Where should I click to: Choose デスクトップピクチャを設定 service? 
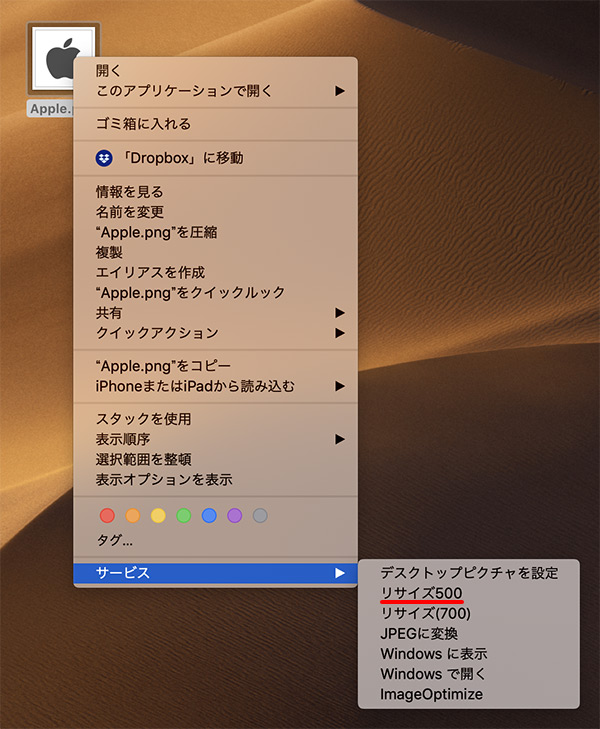click(x=469, y=573)
